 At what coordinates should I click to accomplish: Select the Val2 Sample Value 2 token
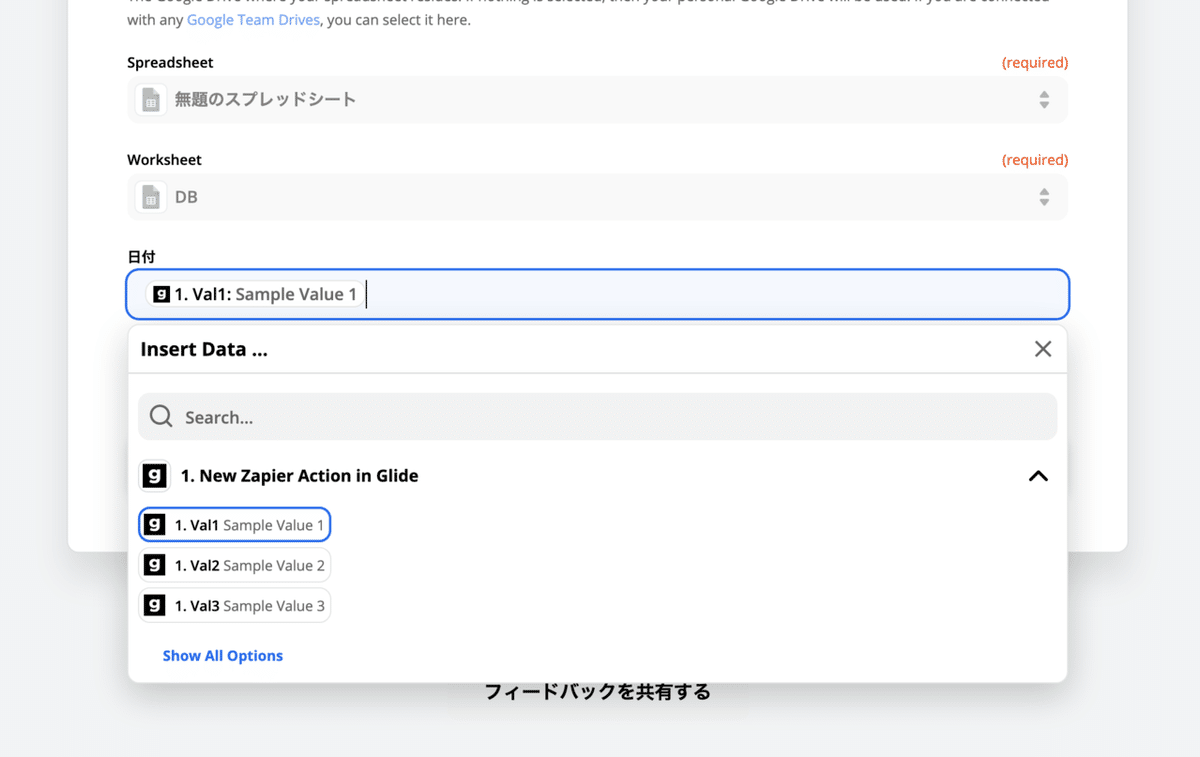[234, 565]
